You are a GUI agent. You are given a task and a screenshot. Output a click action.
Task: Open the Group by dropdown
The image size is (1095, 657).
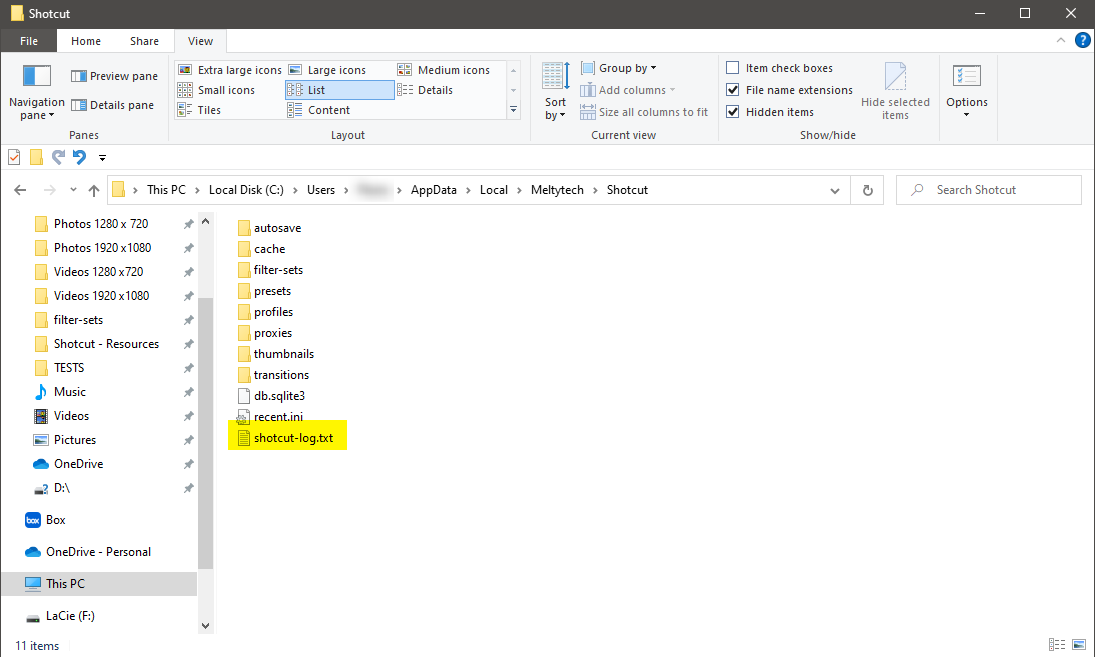point(619,68)
